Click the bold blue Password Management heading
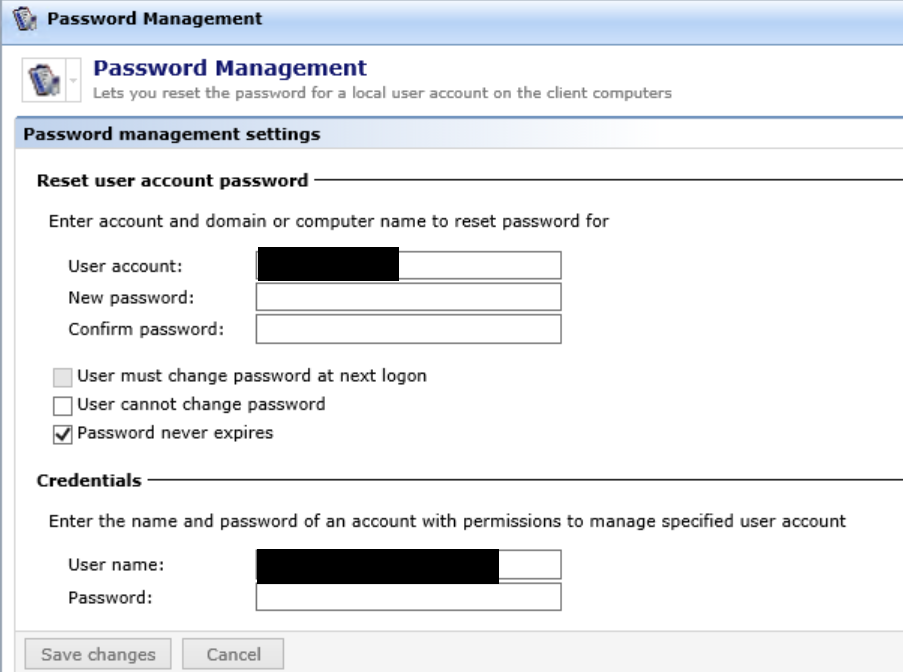 (230, 69)
